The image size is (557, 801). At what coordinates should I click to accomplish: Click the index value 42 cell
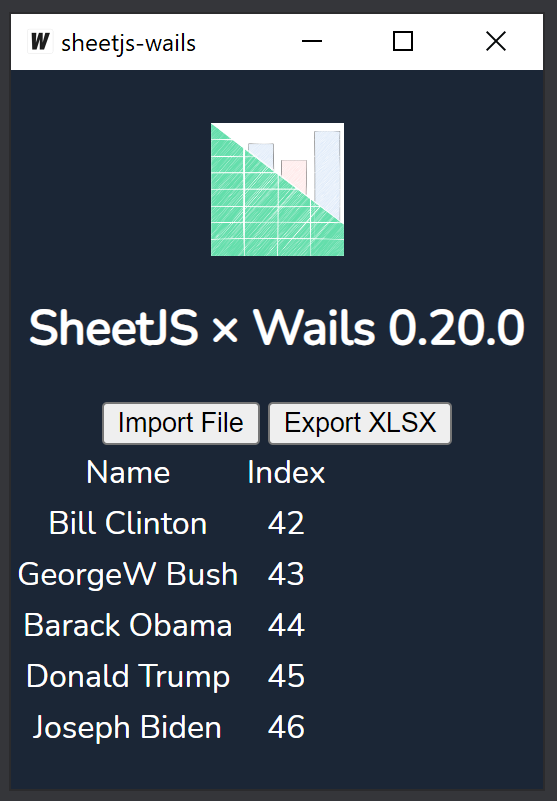click(286, 524)
